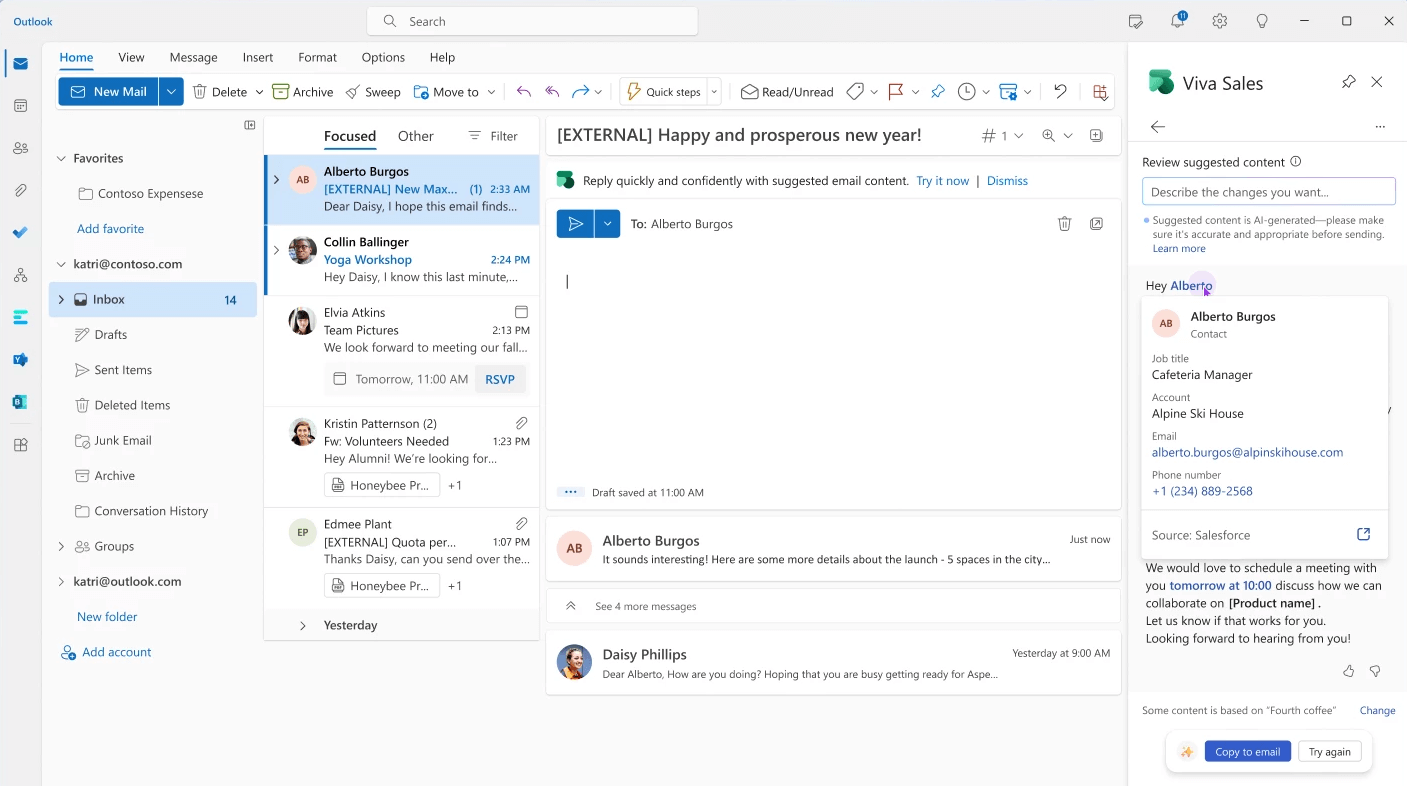This screenshot has height=786, width=1407.
Task: Click the Describe the changes input field
Action: click(x=1268, y=192)
